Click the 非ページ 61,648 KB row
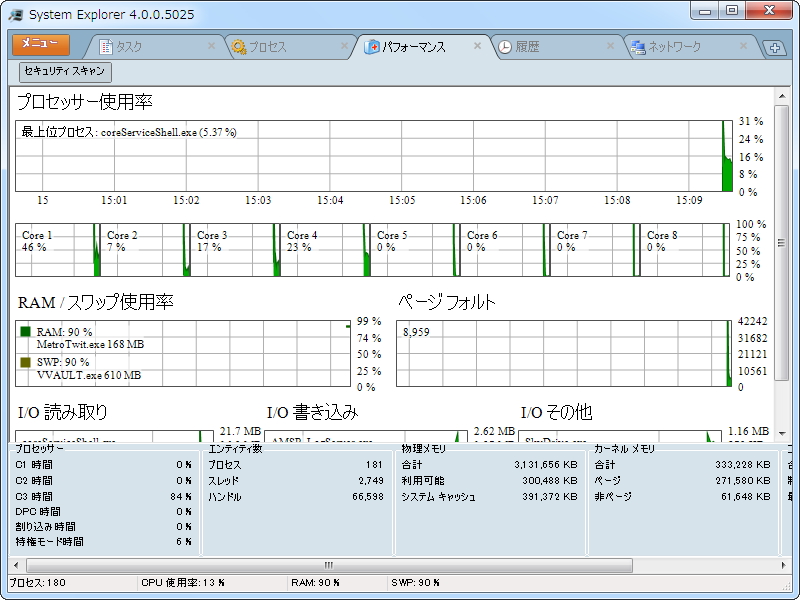This screenshot has height=600, width=800. (x=682, y=496)
